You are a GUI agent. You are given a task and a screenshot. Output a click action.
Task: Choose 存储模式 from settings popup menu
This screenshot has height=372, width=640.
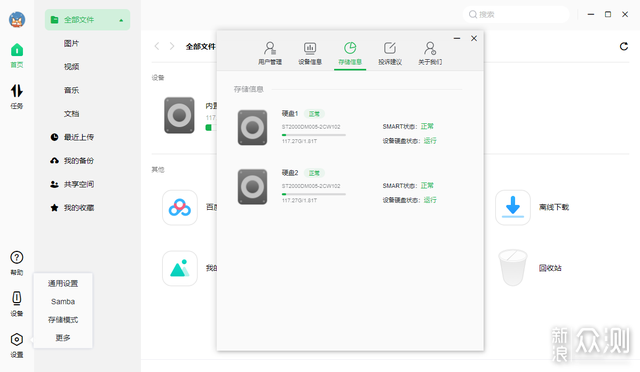[63, 320]
